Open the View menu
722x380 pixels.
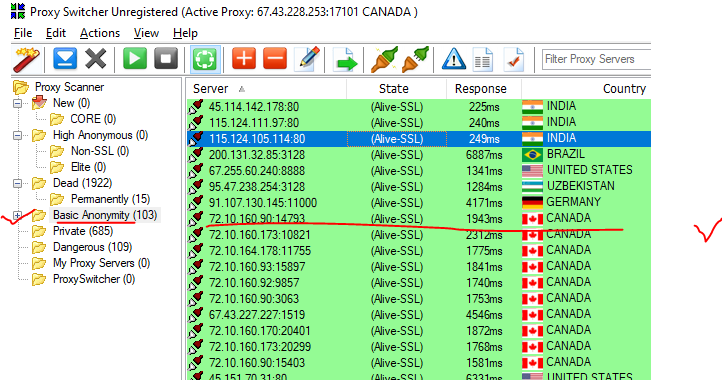tap(146, 33)
